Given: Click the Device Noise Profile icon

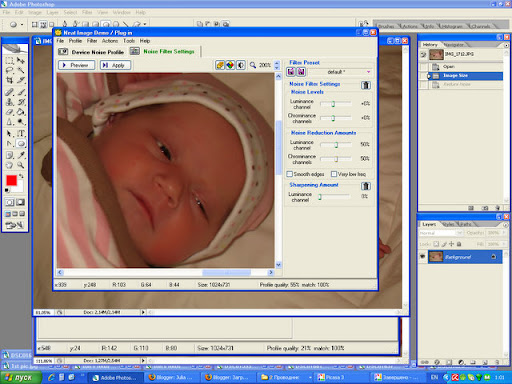Looking at the screenshot, I should [x=63, y=52].
